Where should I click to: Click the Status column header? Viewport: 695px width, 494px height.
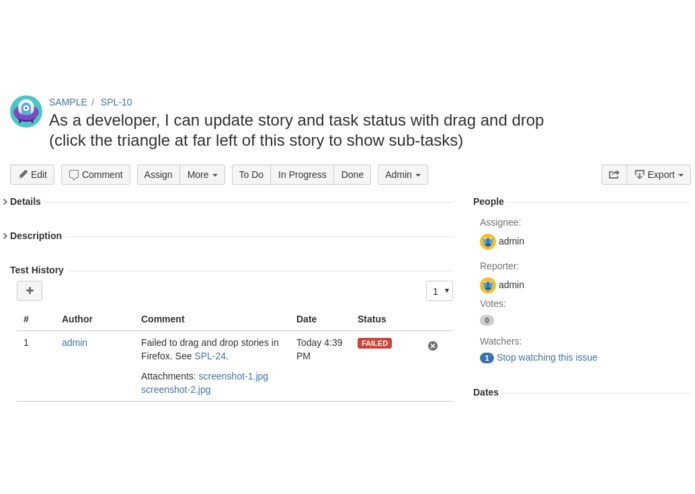[x=372, y=319]
